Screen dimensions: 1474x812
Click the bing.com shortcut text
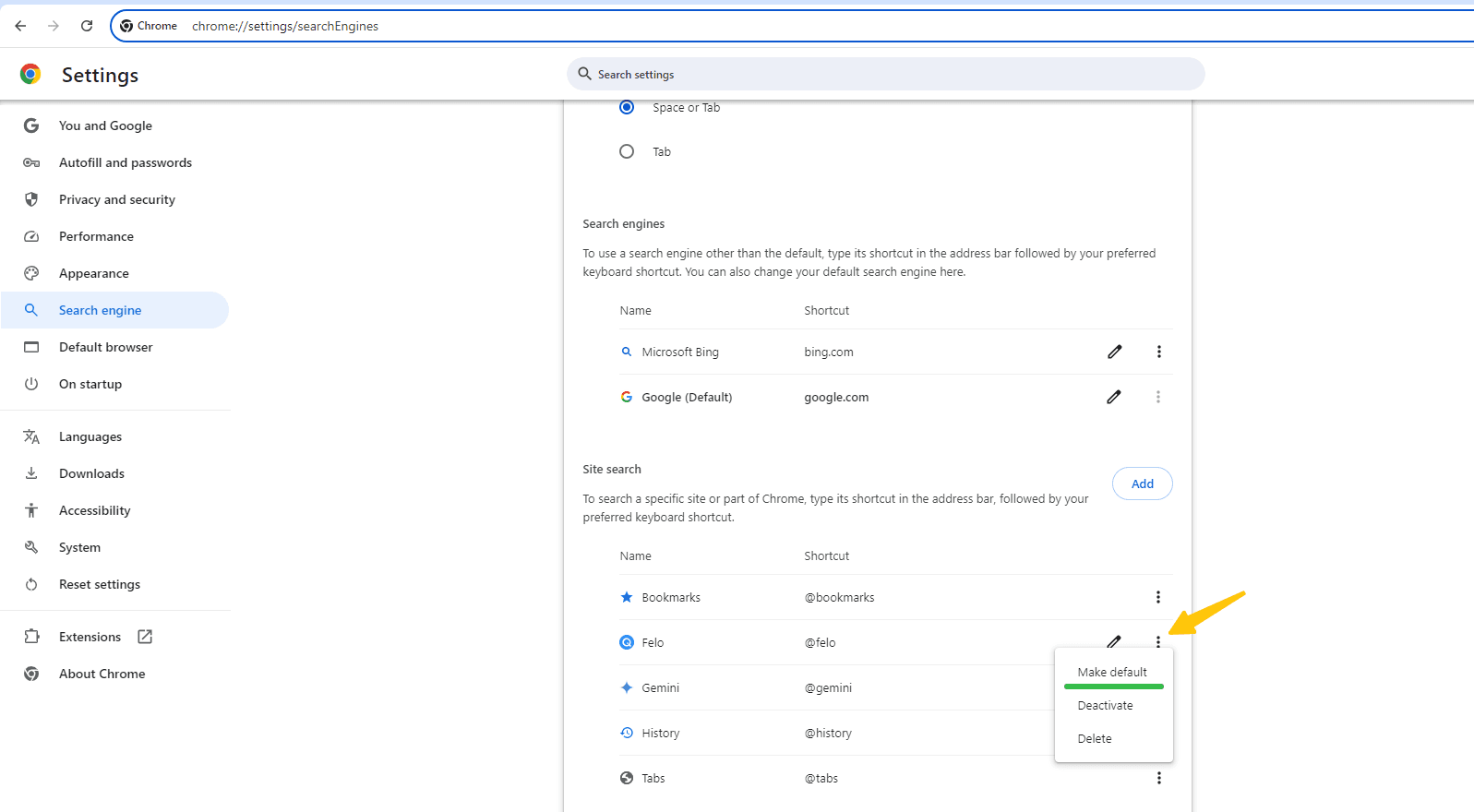pos(829,352)
